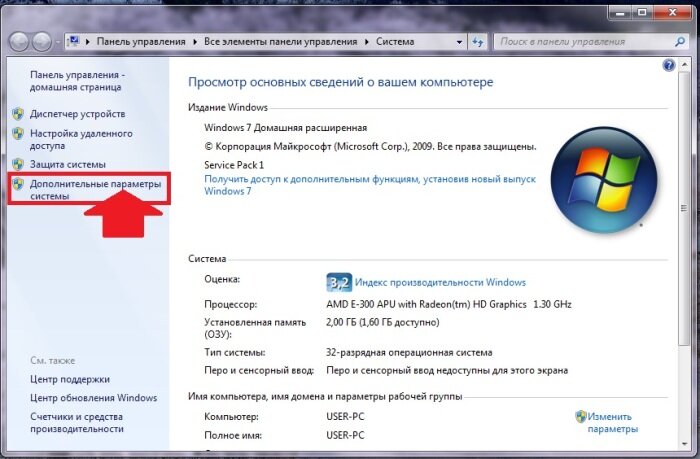Image resolution: width=700 pixels, height=459 pixels.
Task: Open Счетчики и средства производительности link
Action: click(77, 422)
